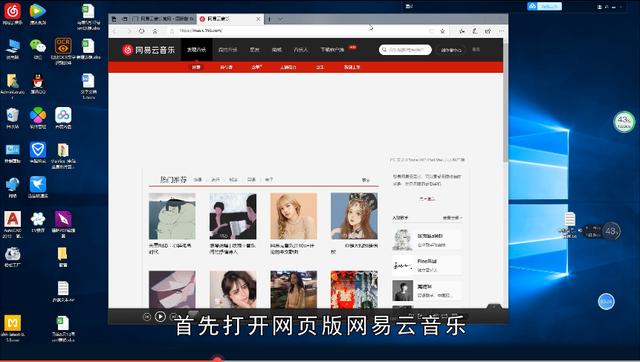640x362 pixels.
Task: Select 歌单 in red sub-navigation
Action: click(256, 67)
